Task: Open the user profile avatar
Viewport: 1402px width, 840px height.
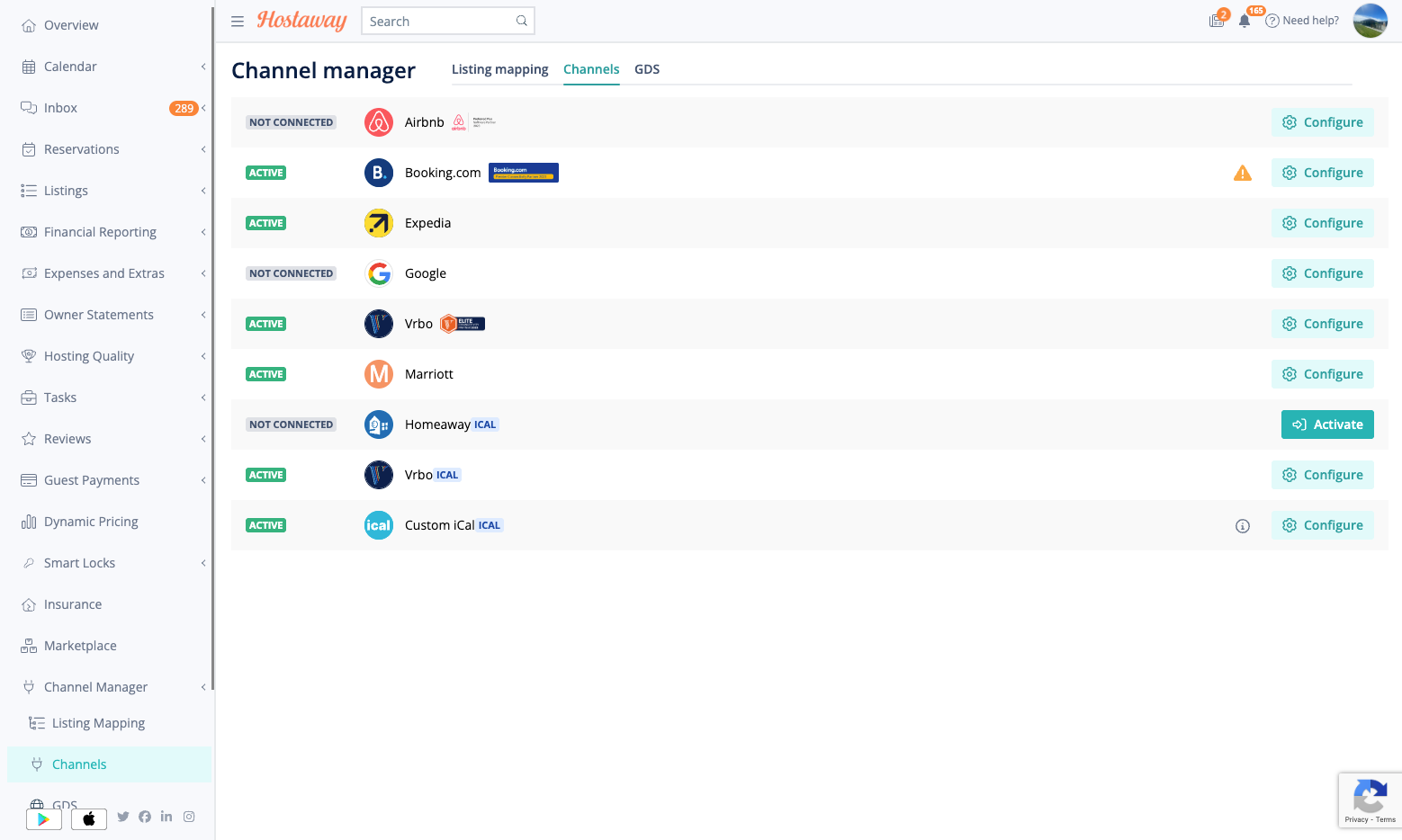Action: pos(1371,21)
